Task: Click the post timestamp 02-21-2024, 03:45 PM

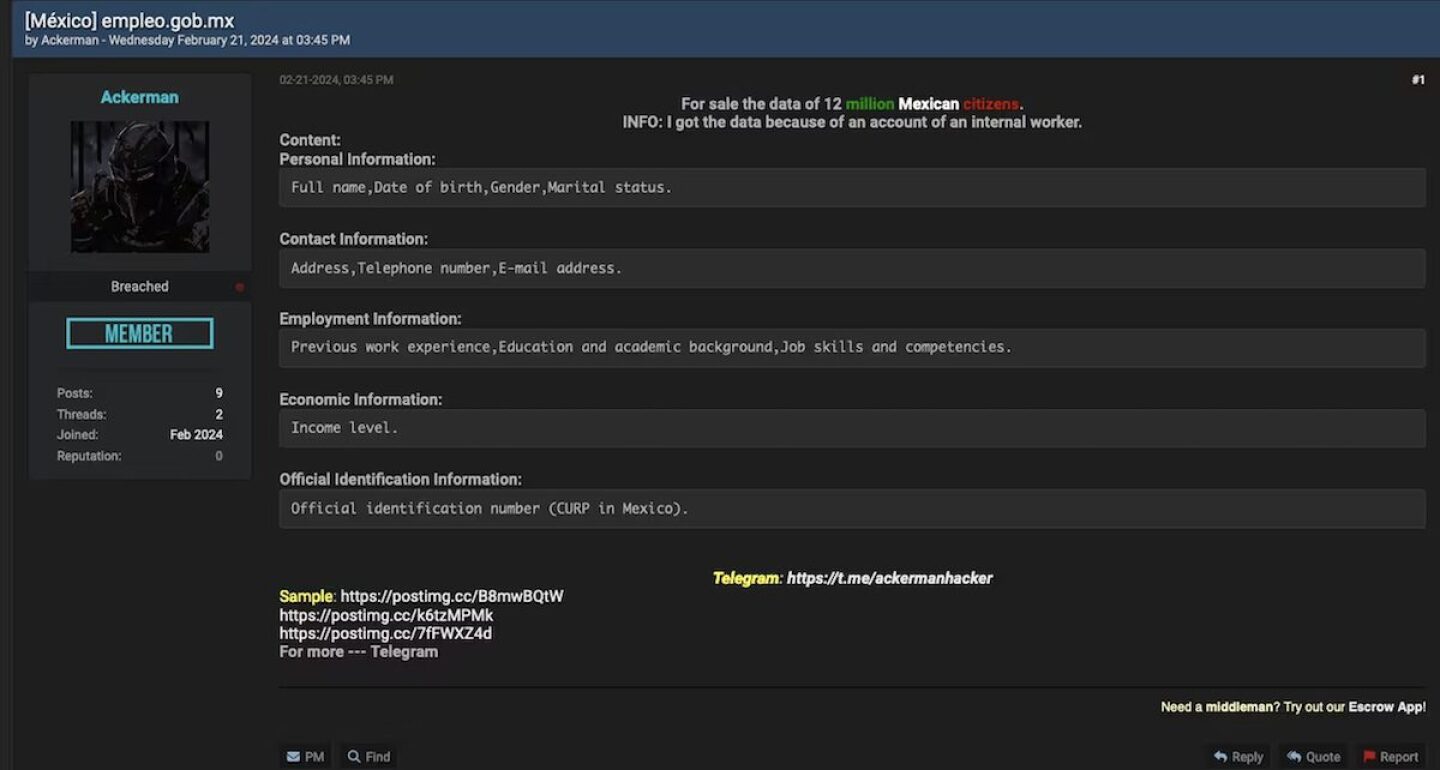Action: coord(336,80)
